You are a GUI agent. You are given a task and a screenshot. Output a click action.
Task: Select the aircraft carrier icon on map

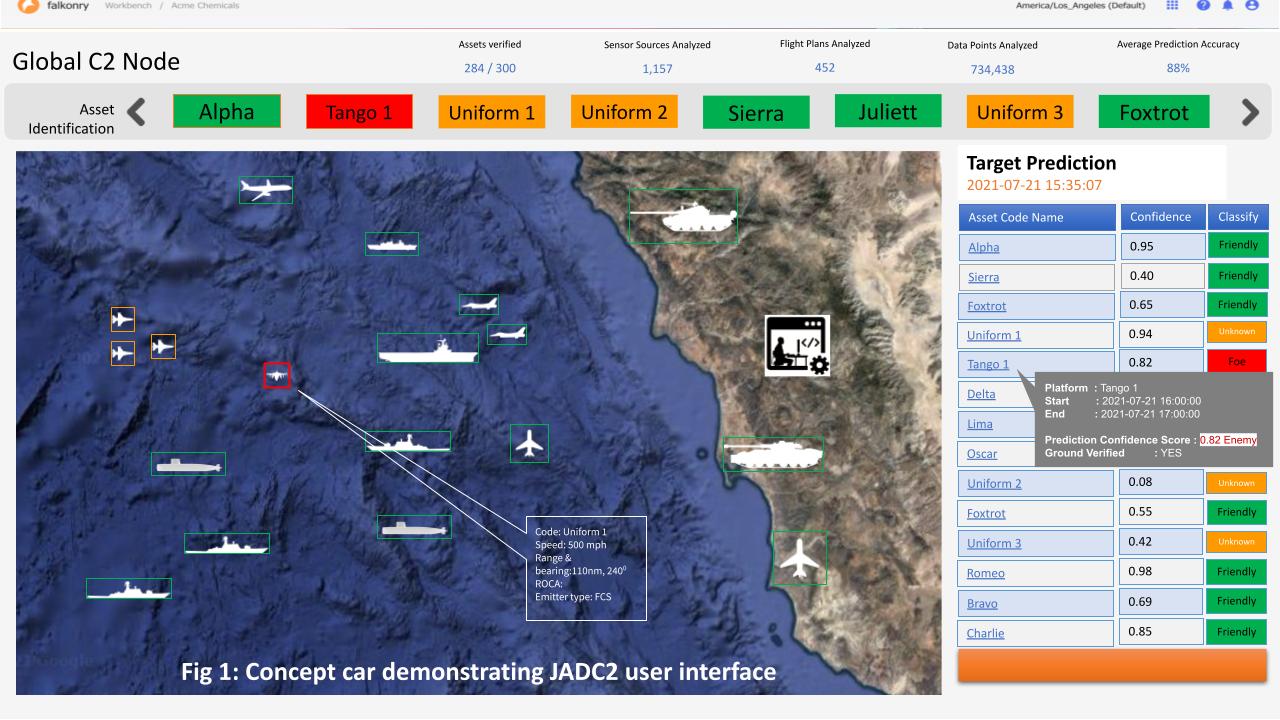pos(427,348)
